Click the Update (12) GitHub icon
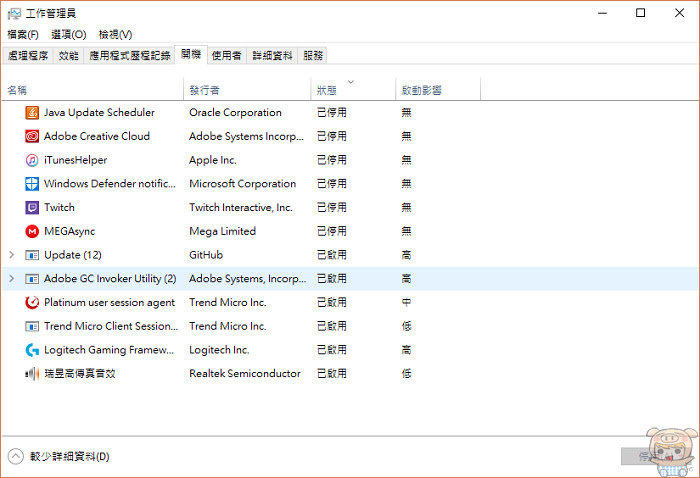700x478 pixels. pyautogui.click(x=32, y=255)
